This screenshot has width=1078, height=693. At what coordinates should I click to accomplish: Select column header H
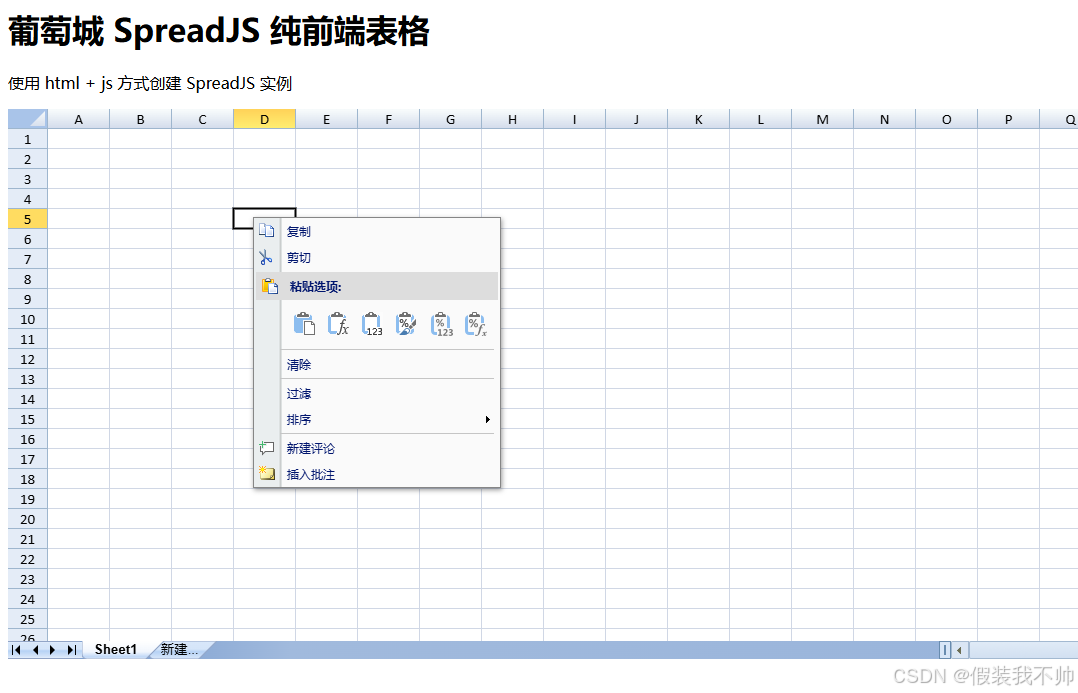[x=512, y=120]
